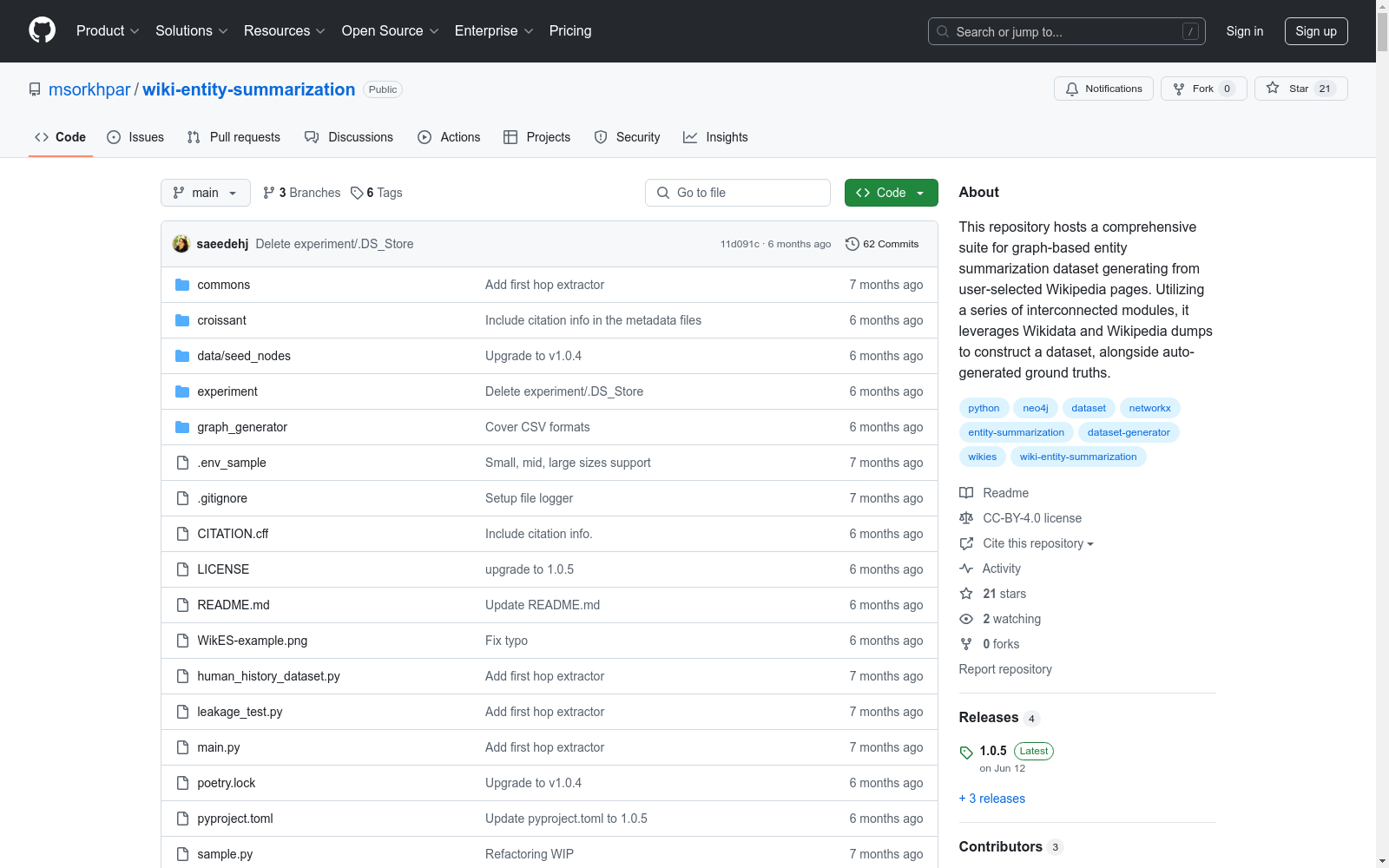Viewport: 1389px width, 868px height.
Task: Click the Go to file input field
Action: tap(738, 193)
